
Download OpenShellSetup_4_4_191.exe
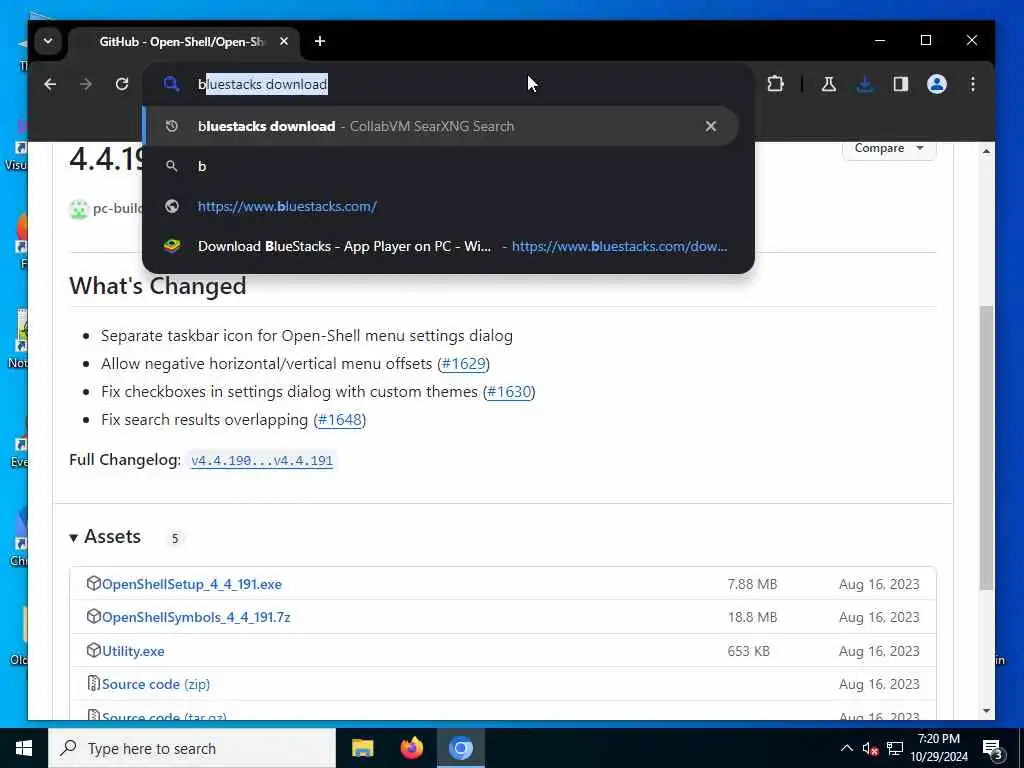click(x=191, y=584)
